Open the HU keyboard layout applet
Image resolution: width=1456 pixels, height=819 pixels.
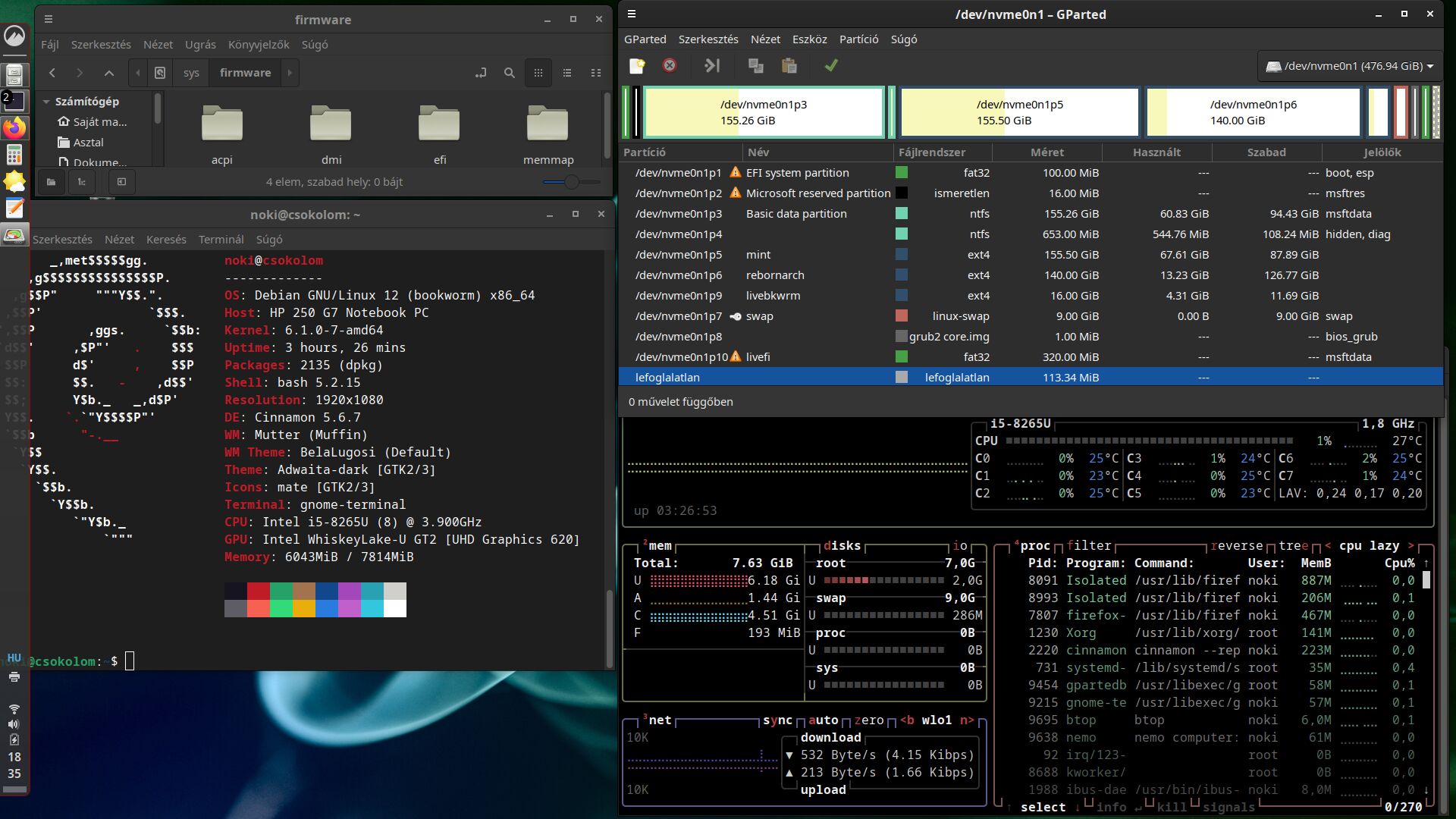pyautogui.click(x=14, y=657)
